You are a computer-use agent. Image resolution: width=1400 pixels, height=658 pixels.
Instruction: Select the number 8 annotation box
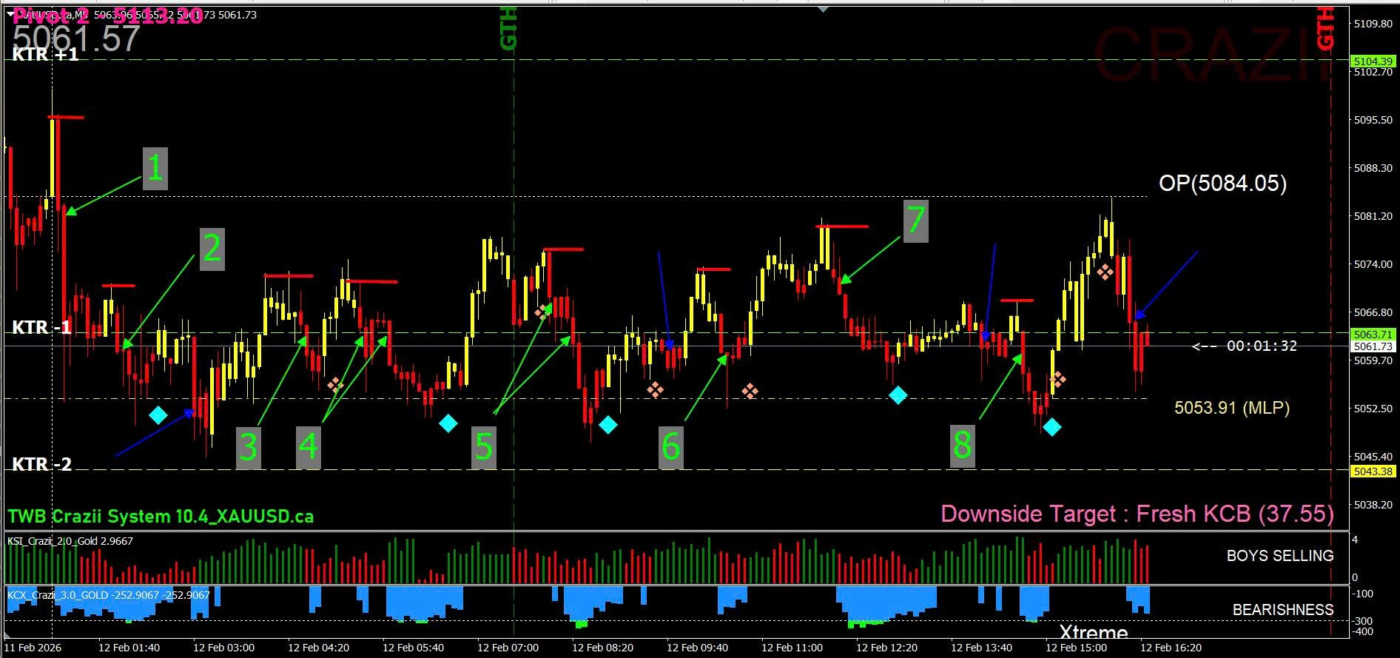[962, 444]
